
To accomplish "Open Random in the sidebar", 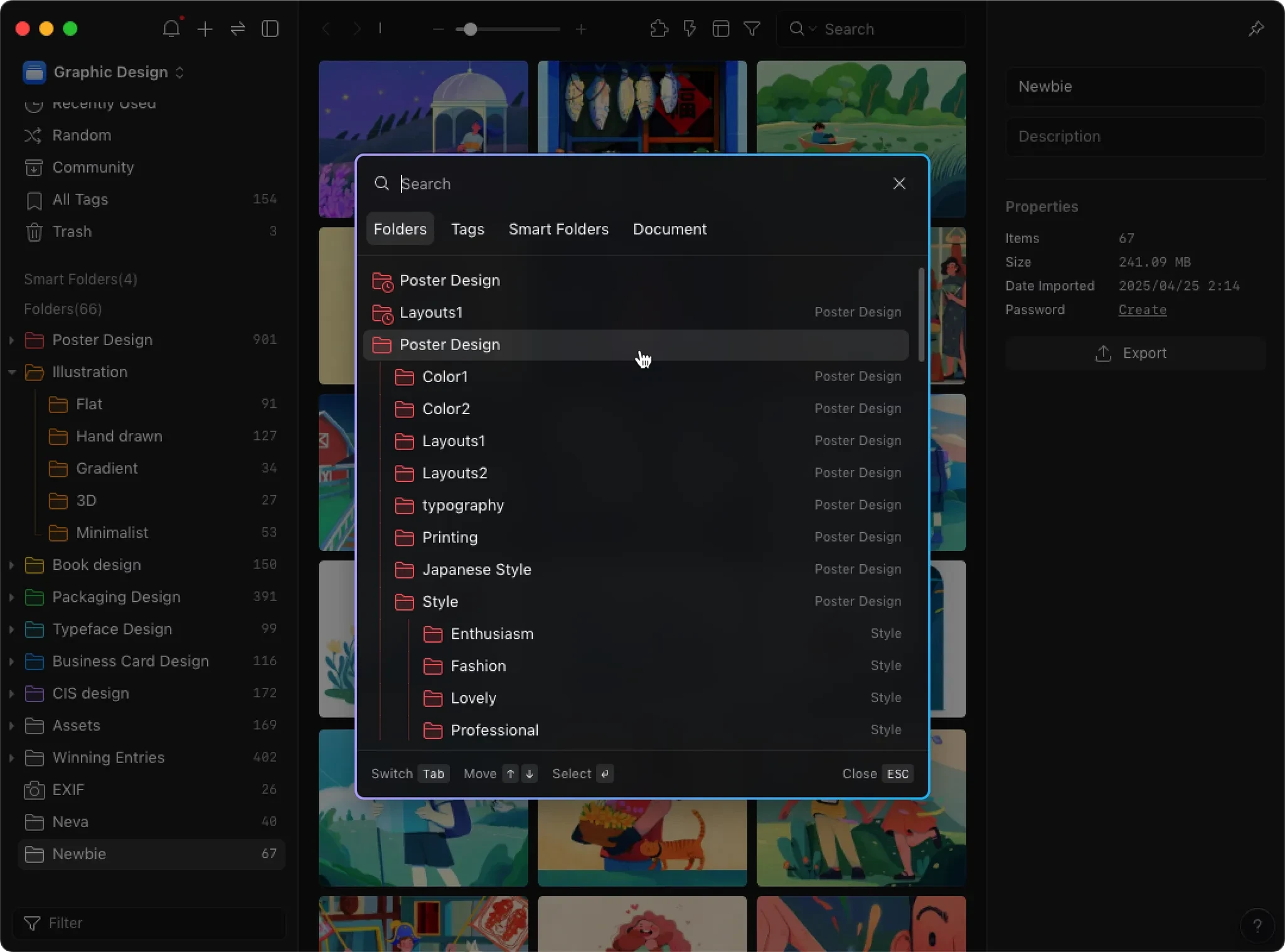I will (151, 136).
